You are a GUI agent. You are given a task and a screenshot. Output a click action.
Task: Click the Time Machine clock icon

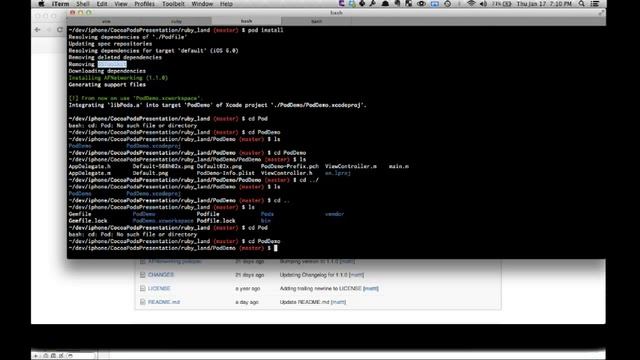(448, 4)
